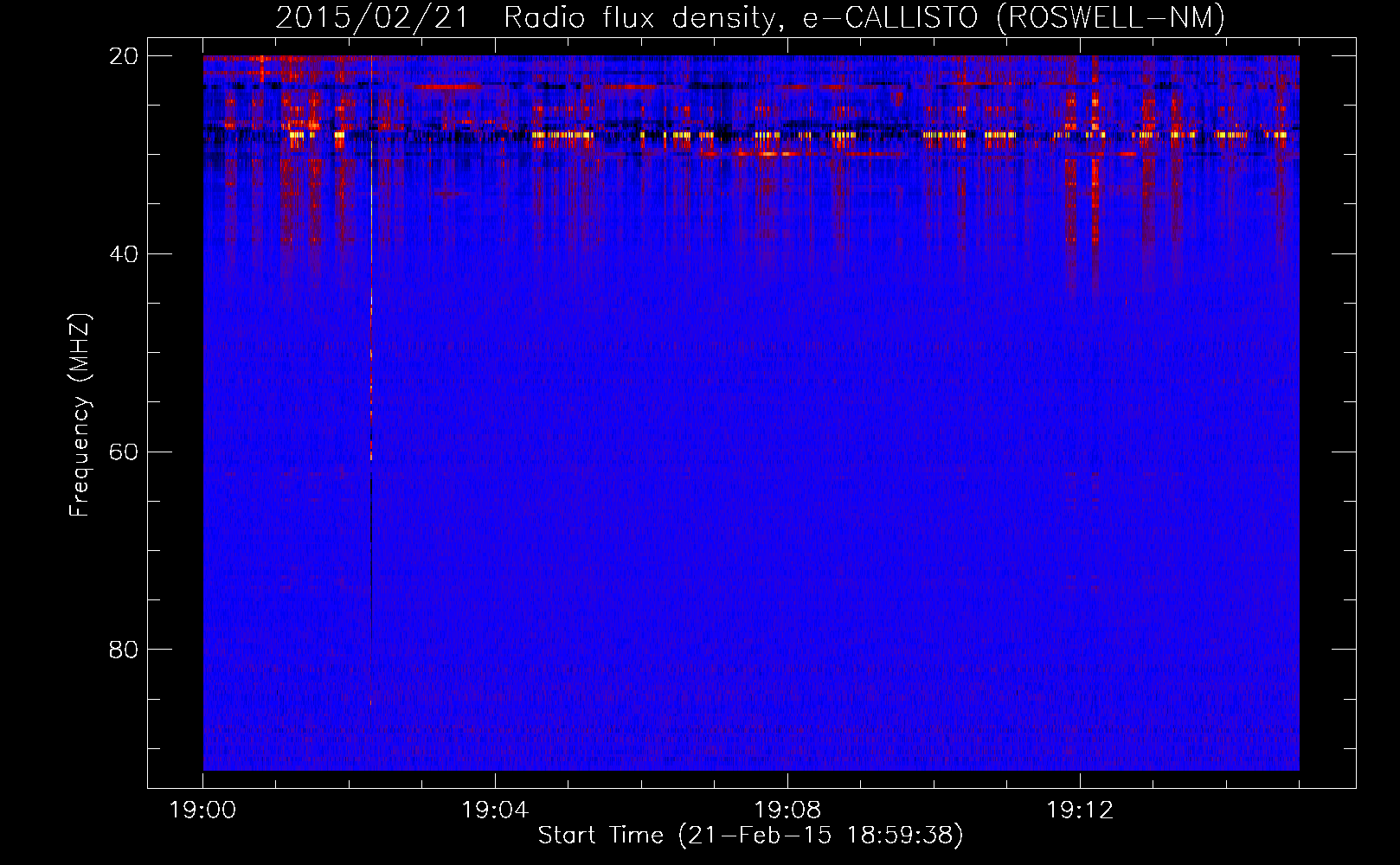
Task: Click the '19:04' time tick label
Action: (x=495, y=811)
